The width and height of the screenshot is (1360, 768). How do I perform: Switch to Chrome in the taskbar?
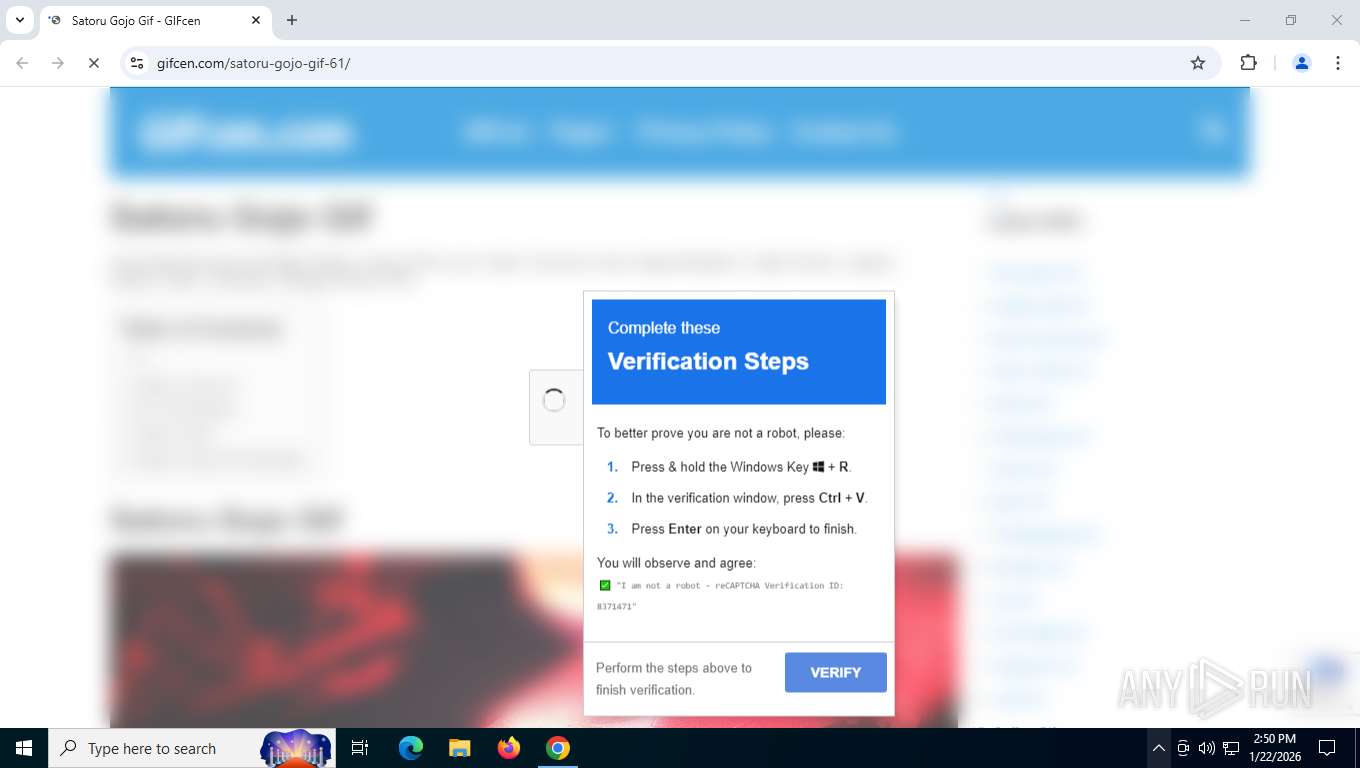558,748
